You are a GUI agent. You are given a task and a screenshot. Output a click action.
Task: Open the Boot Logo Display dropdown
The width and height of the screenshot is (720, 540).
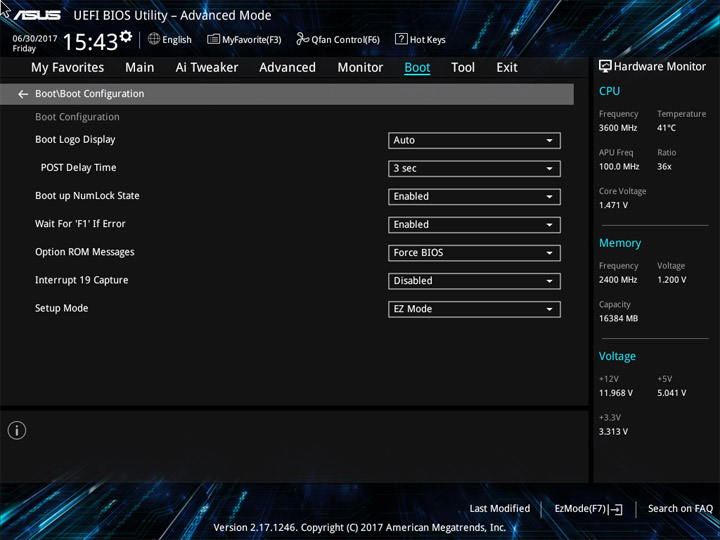[x=474, y=141]
